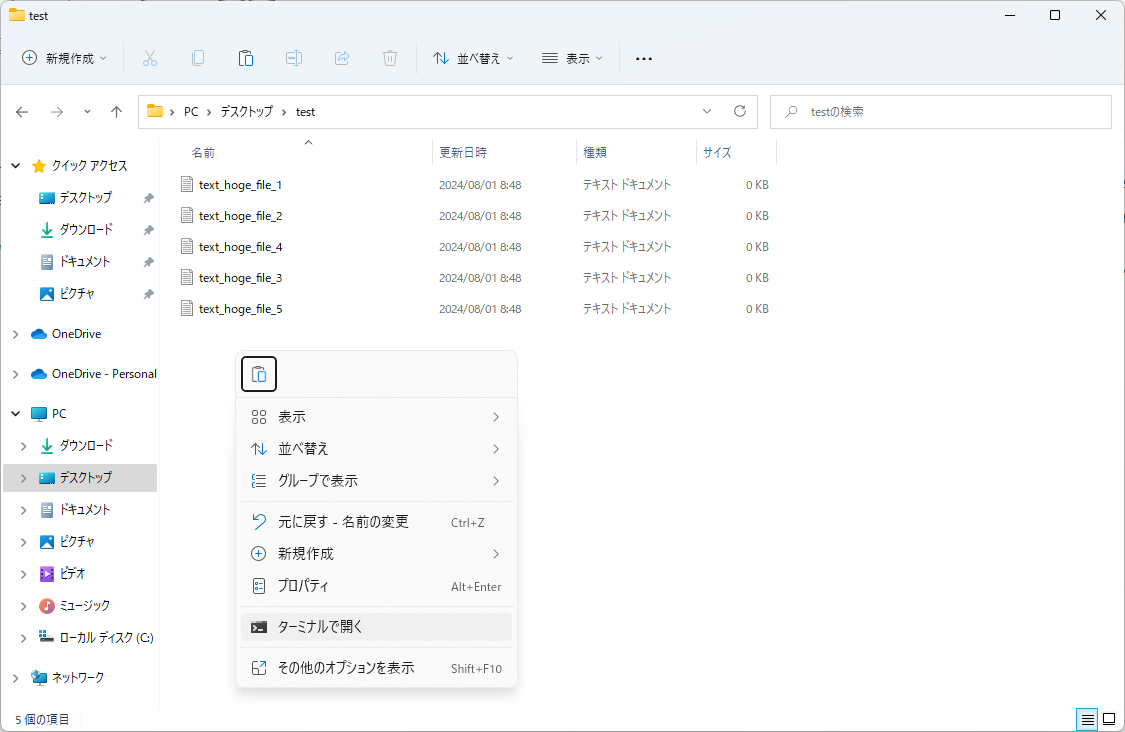The height and width of the screenshot is (732, 1125).
Task: Click the Refresh icon in the address bar
Action: [x=740, y=111]
